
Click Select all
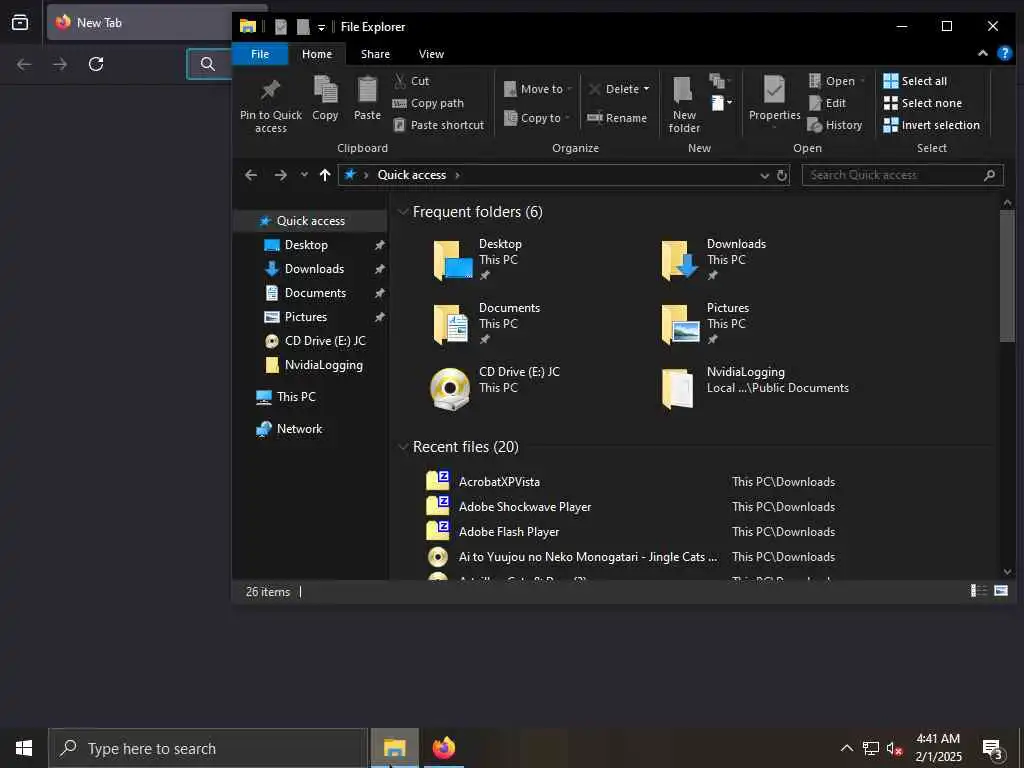point(915,81)
